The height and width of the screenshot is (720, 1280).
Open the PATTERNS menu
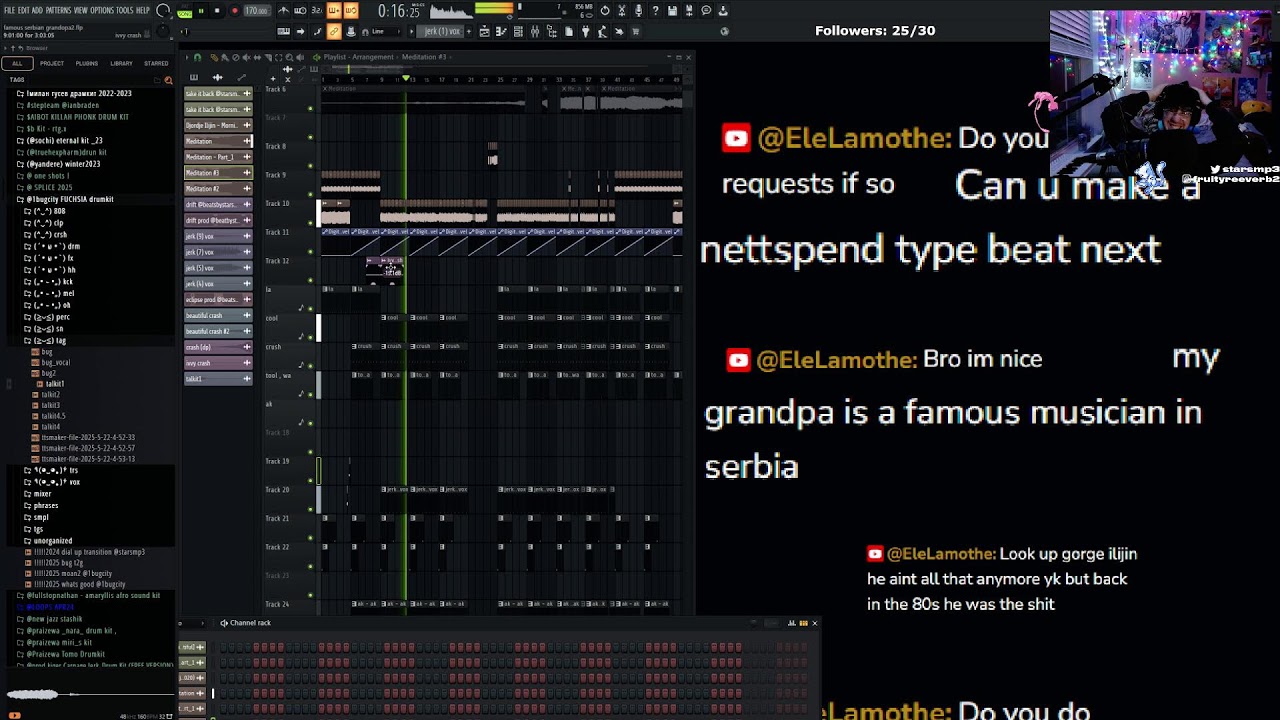point(58,10)
